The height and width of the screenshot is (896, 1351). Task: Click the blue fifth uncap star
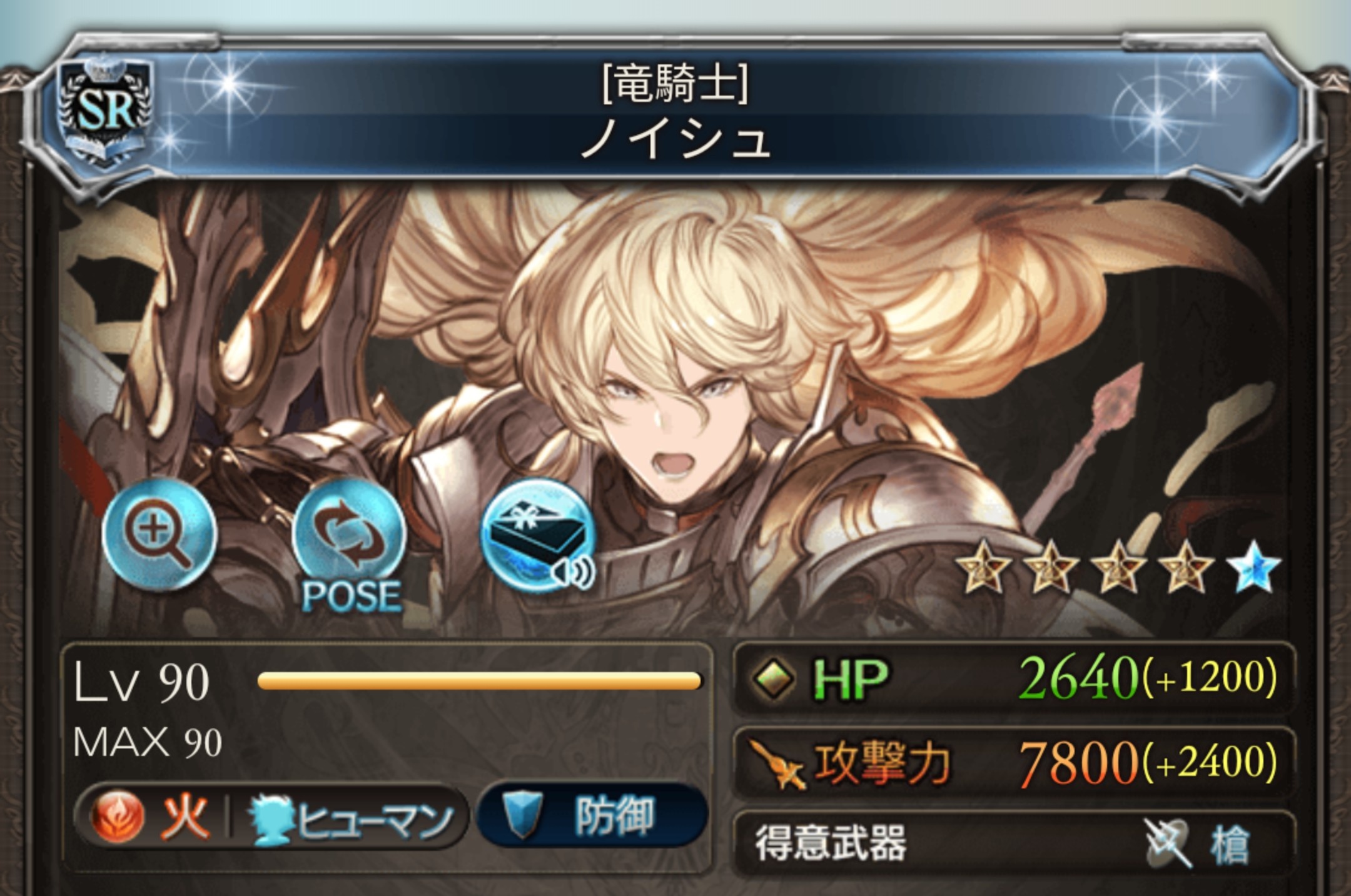(x=1253, y=566)
